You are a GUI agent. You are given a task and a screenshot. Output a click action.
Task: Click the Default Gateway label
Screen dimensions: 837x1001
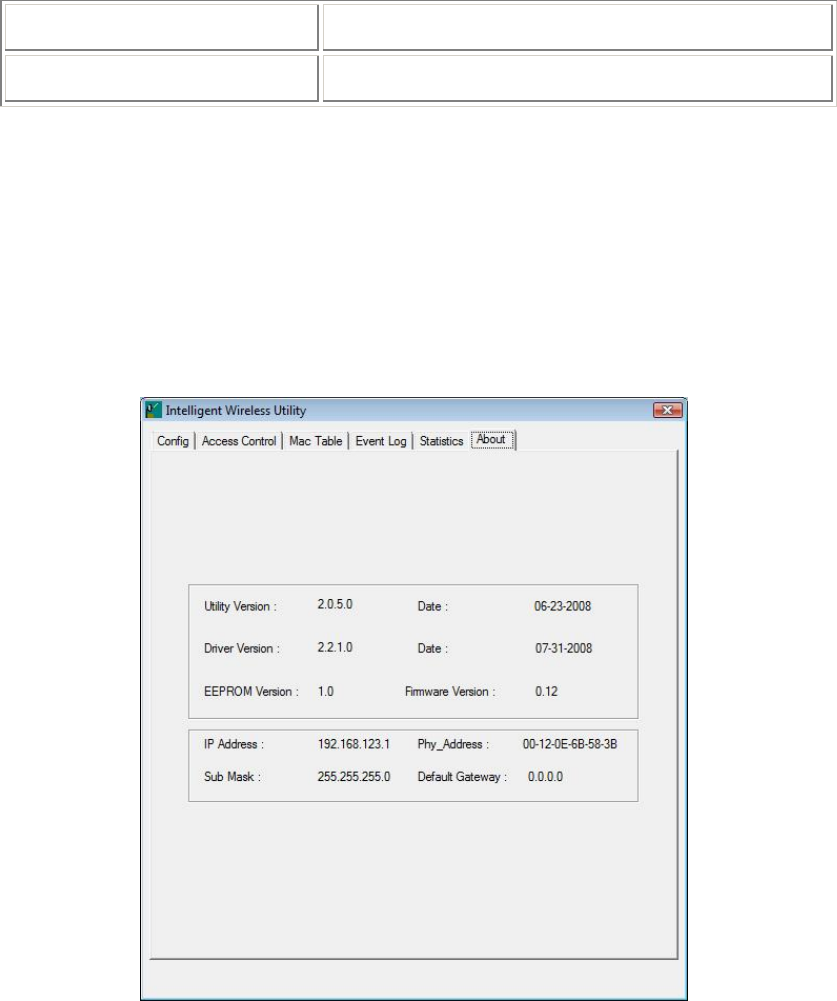pyautogui.click(x=462, y=777)
